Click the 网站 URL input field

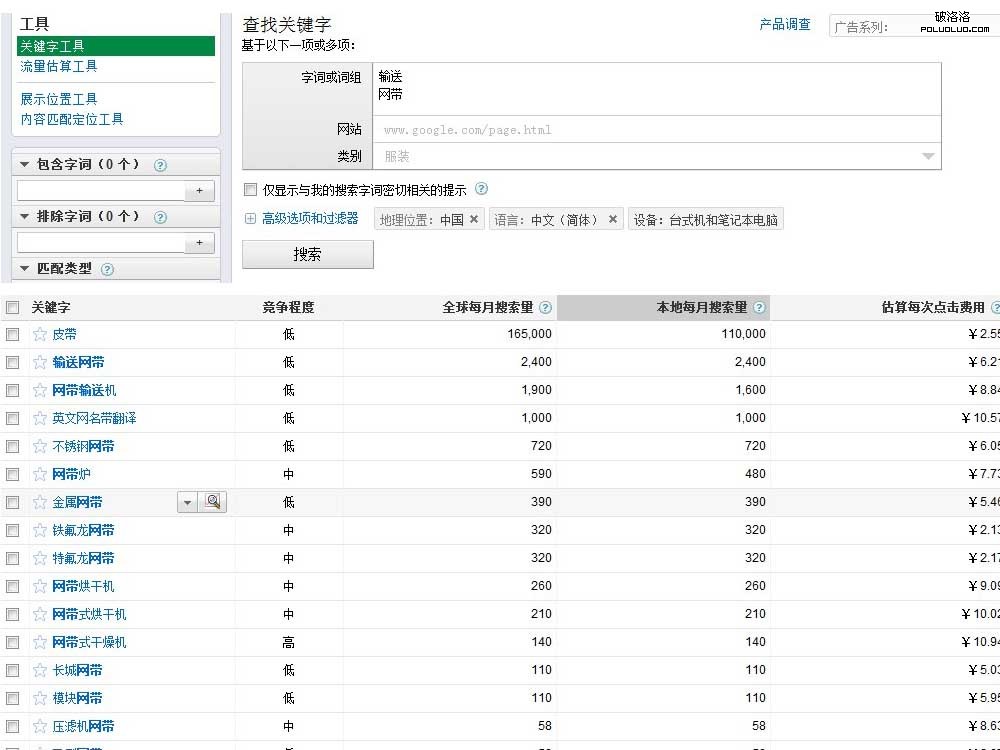click(656, 129)
